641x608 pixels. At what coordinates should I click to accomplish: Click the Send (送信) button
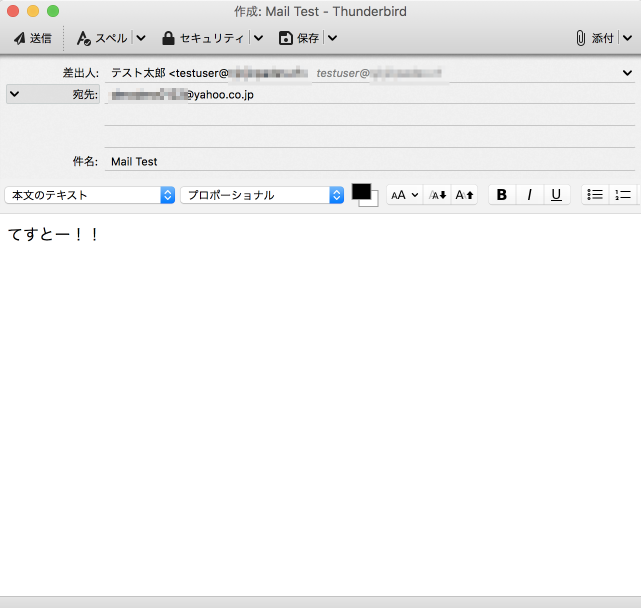(33, 38)
